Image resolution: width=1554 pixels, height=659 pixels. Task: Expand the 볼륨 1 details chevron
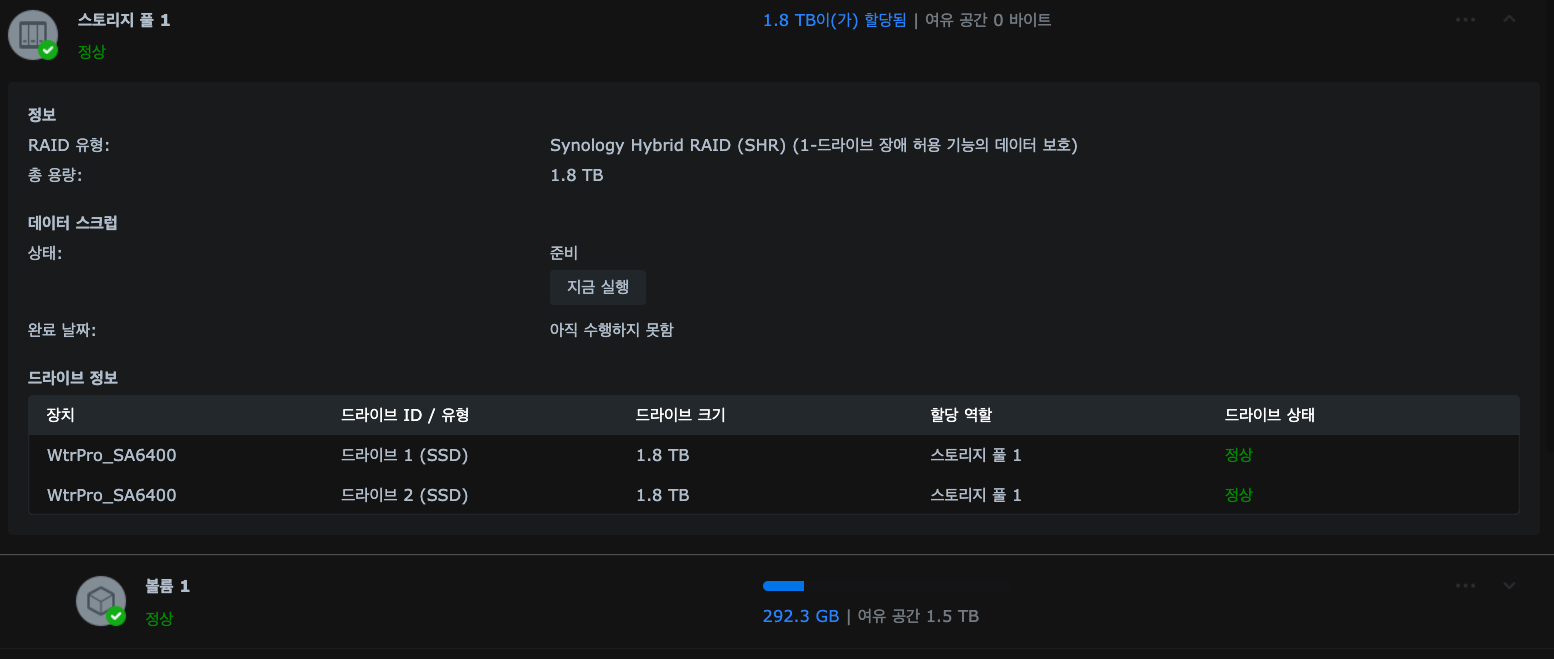tap(1509, 585)
